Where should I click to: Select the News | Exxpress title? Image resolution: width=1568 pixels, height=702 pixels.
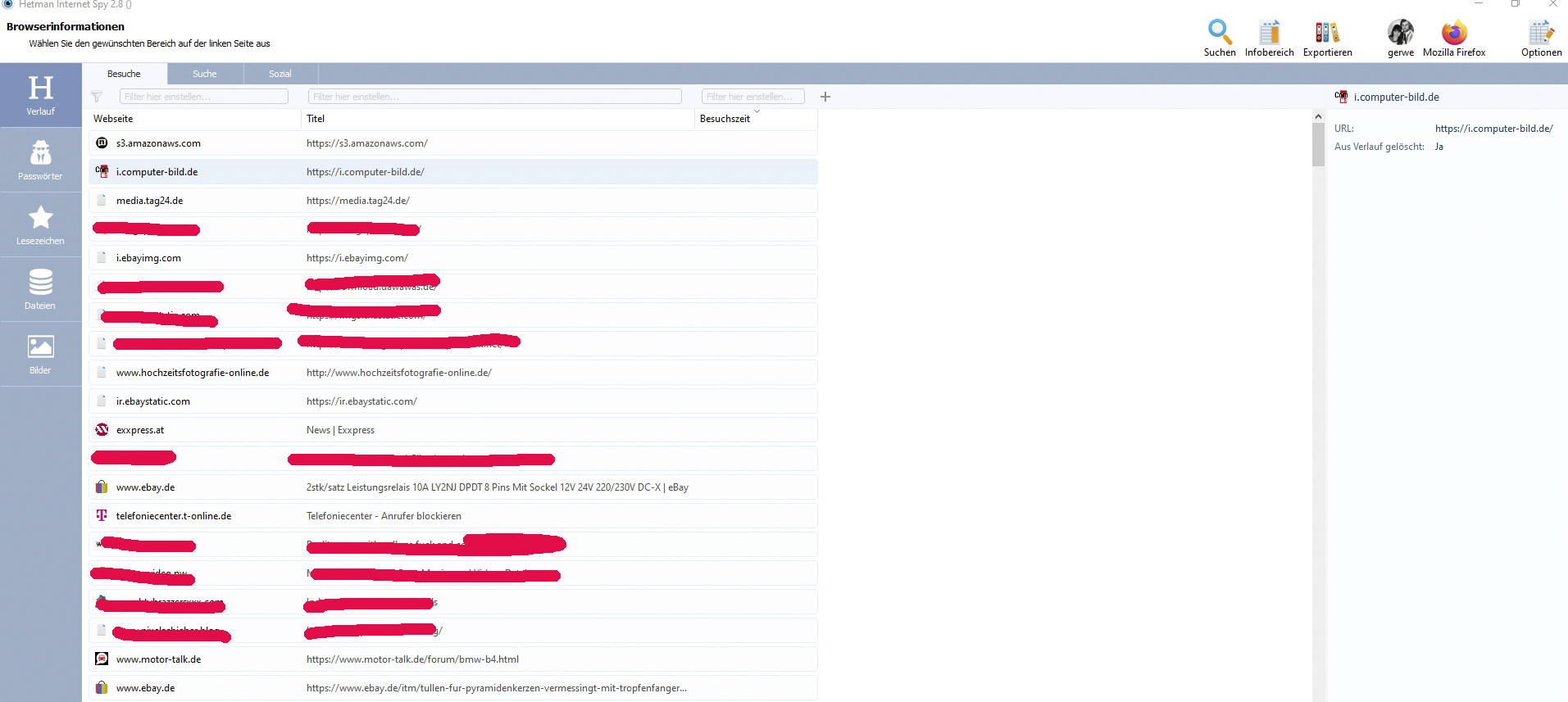340,430
